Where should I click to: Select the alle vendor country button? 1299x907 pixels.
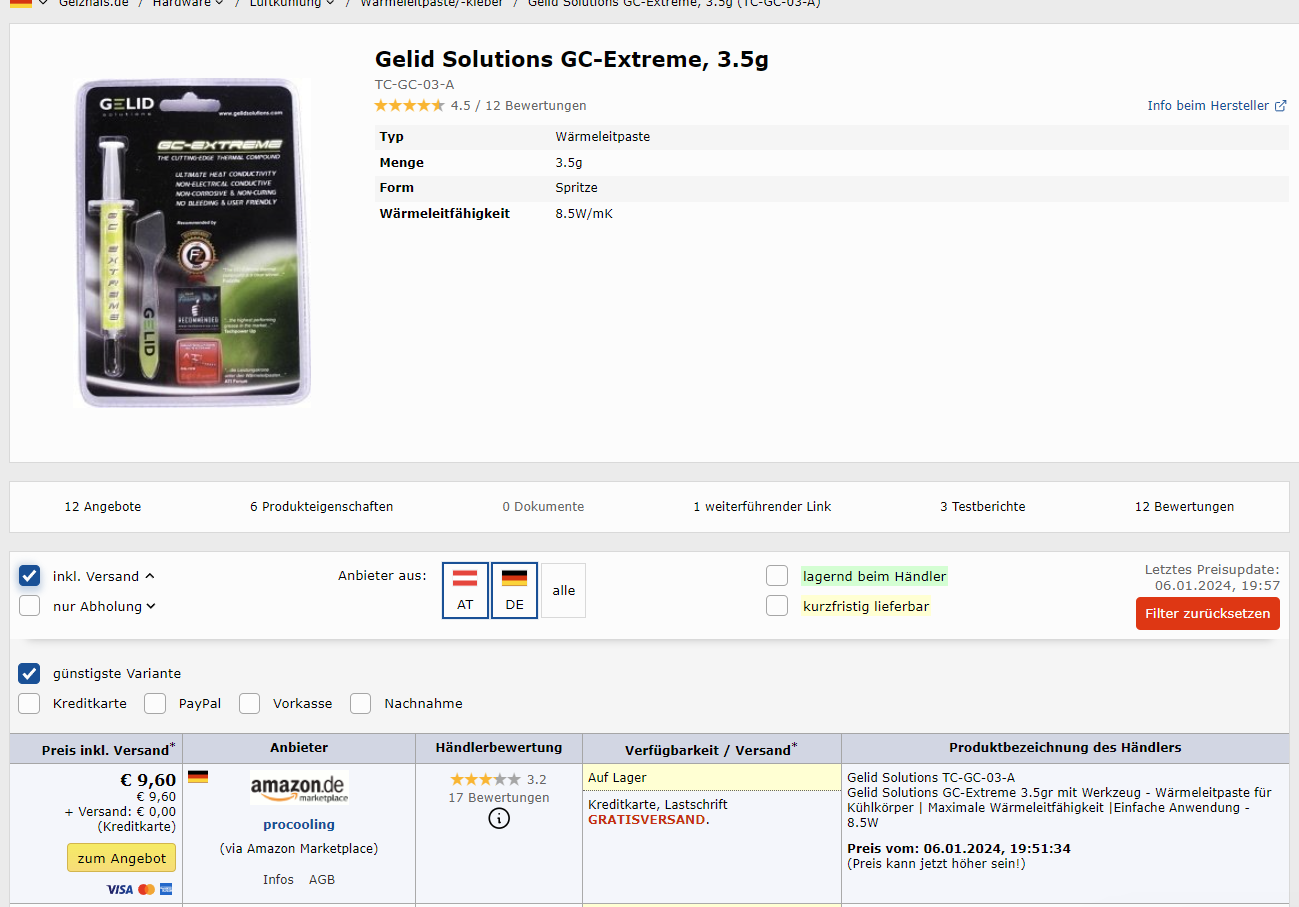tap(564, 590)
